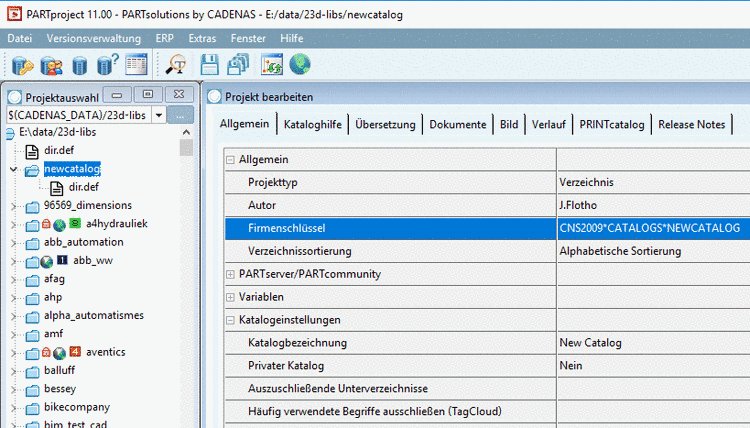The height and width of the screenshot is (428, 750).
Task: Collapse the newcatalog tree node
Action: tap(13, 169)
